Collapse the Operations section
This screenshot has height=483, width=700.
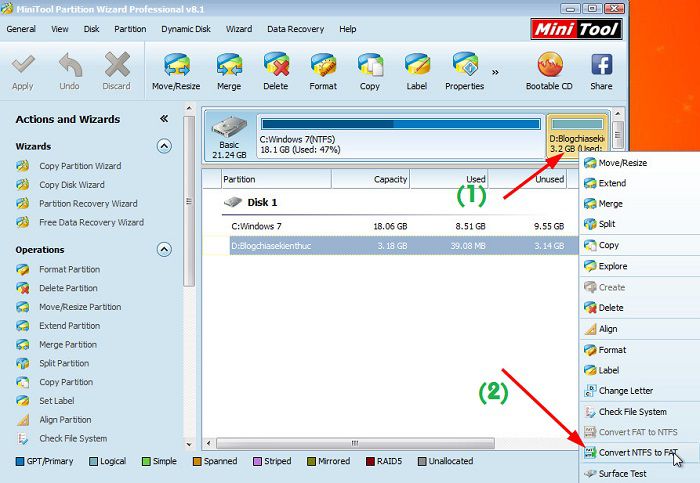tap(164, 250)
